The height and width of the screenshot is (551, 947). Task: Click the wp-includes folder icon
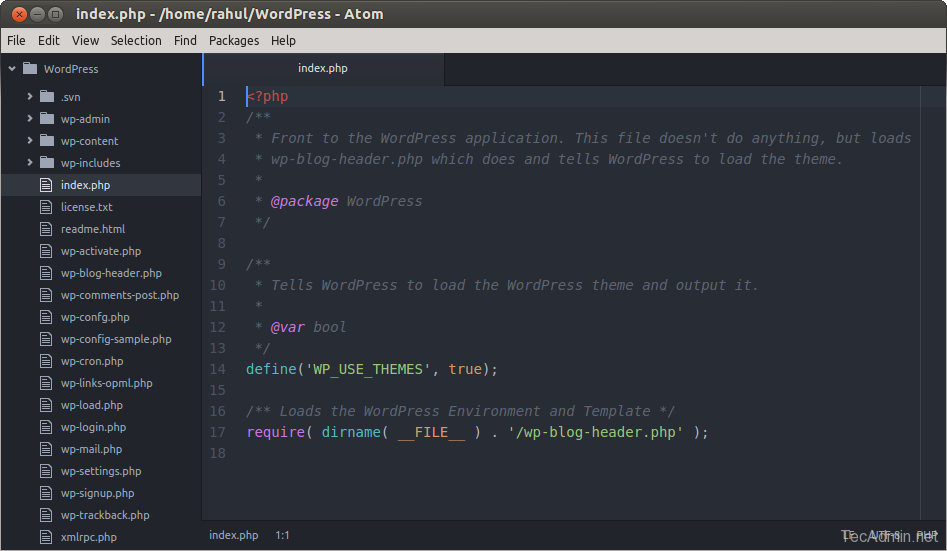coord(47,163)
